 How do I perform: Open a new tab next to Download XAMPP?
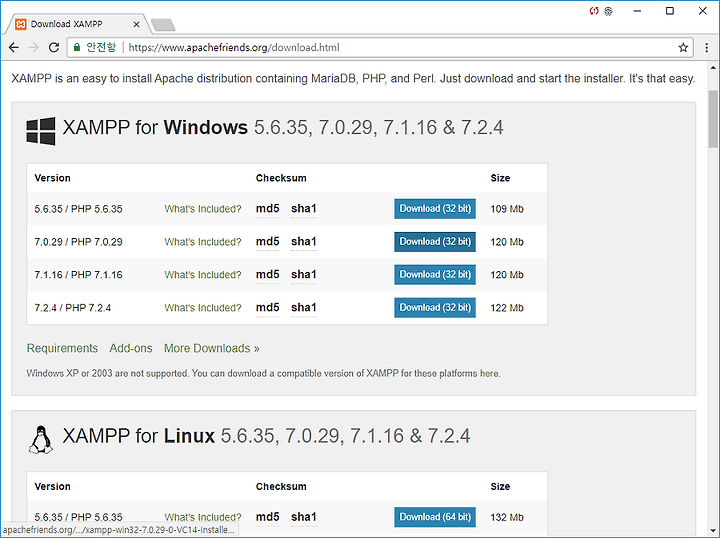click(x=163, y=25)
